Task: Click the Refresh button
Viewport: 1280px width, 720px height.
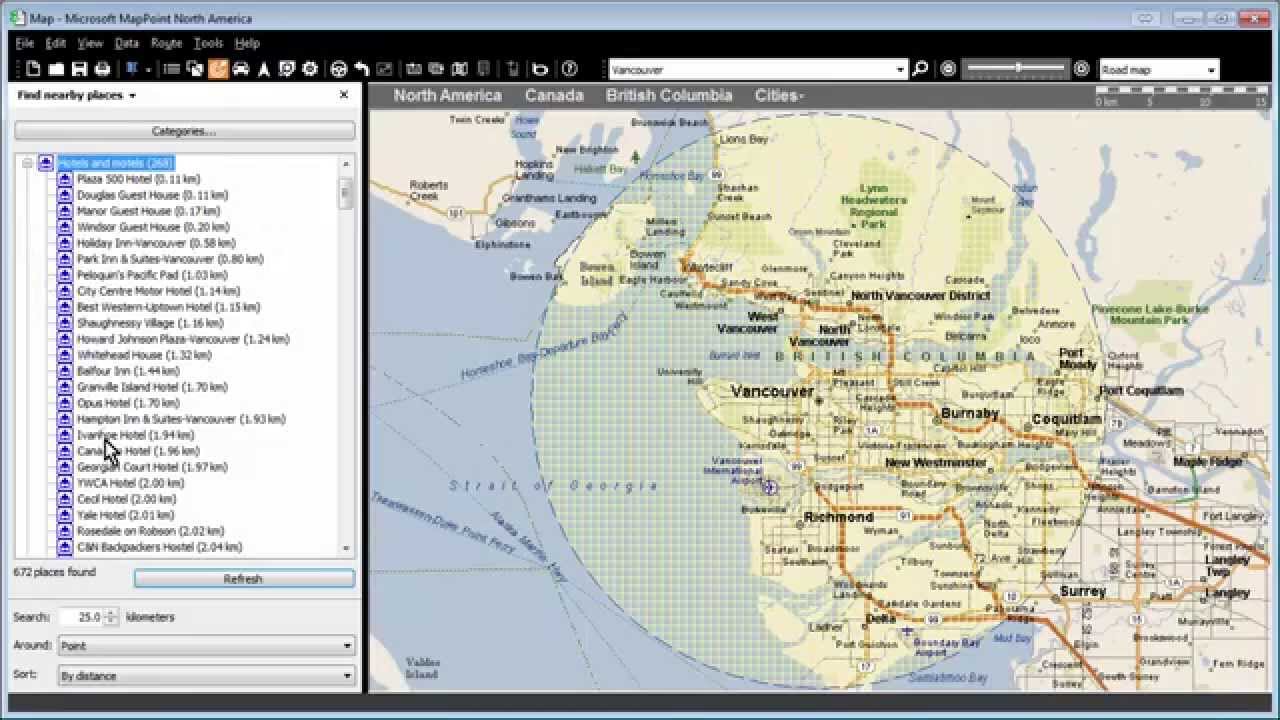Action: point(244,579)
